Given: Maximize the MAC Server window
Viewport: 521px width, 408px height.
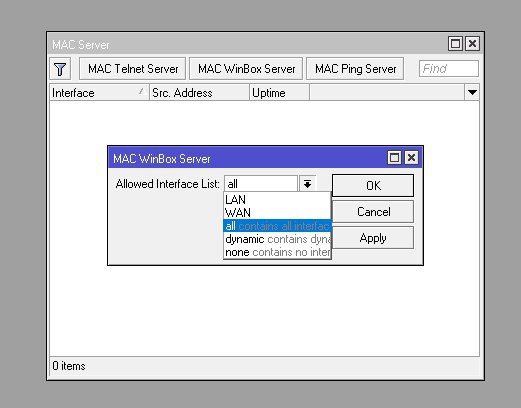Looking at the screenshot, I should click(x=455, y=44).
